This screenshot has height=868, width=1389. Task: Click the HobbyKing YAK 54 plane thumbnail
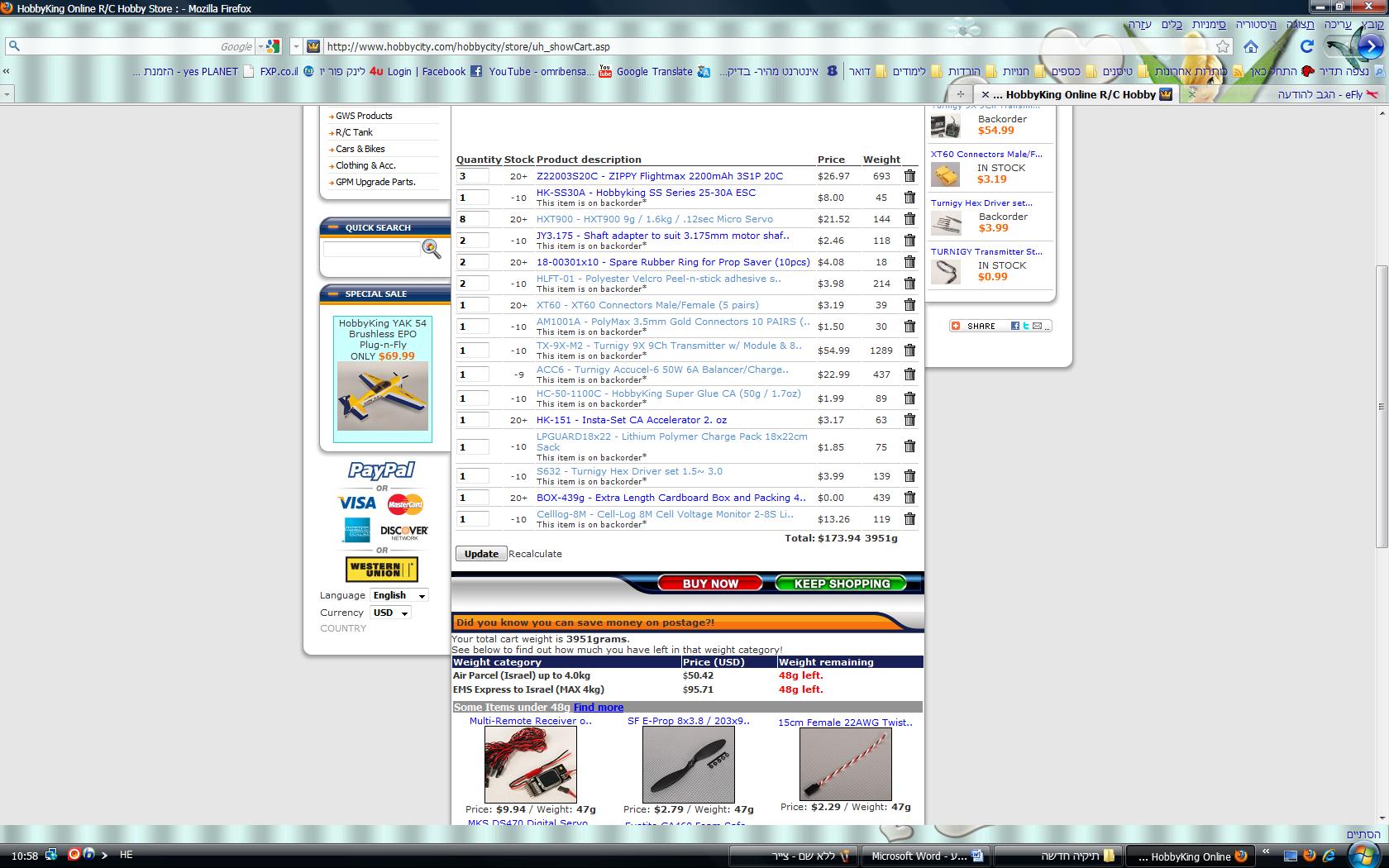pyautogui.click(x=383, y=396)
